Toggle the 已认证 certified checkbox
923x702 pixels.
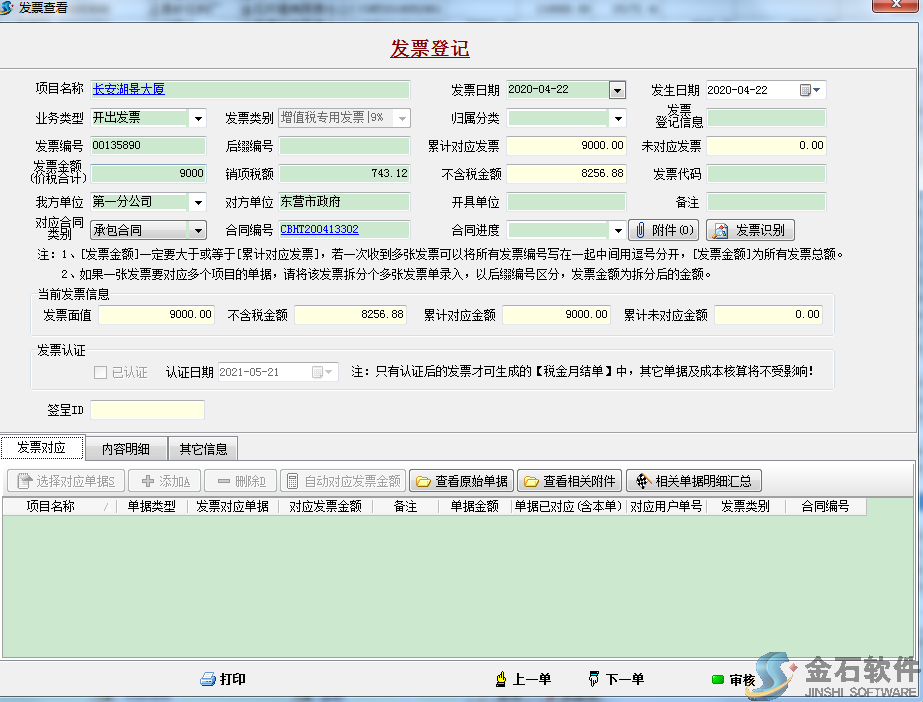point(98,372)
